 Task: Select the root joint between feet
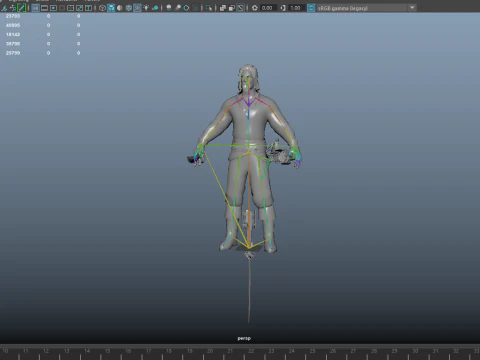(249, 247)
